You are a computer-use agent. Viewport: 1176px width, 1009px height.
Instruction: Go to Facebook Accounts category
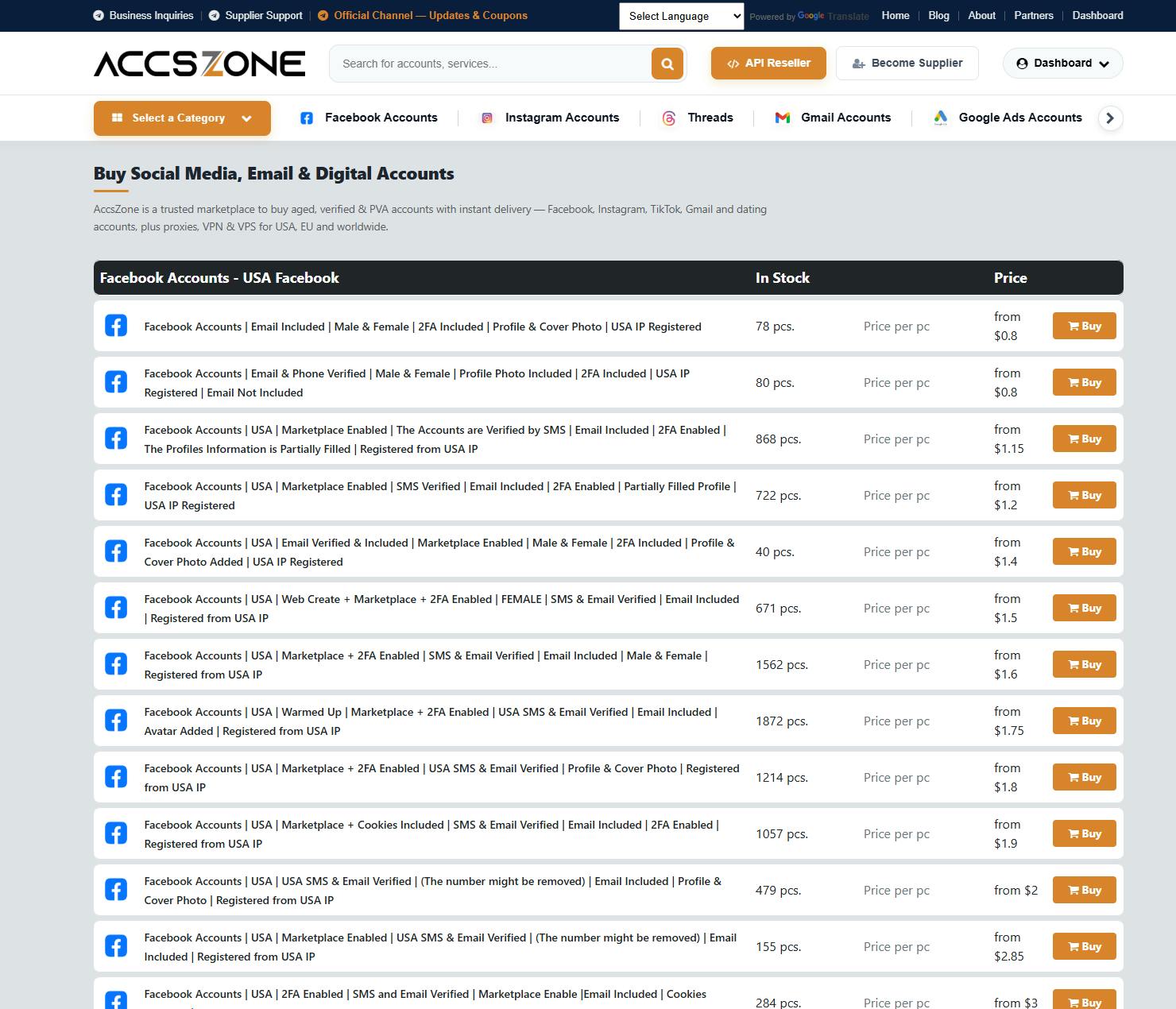[x=381, y=118]
